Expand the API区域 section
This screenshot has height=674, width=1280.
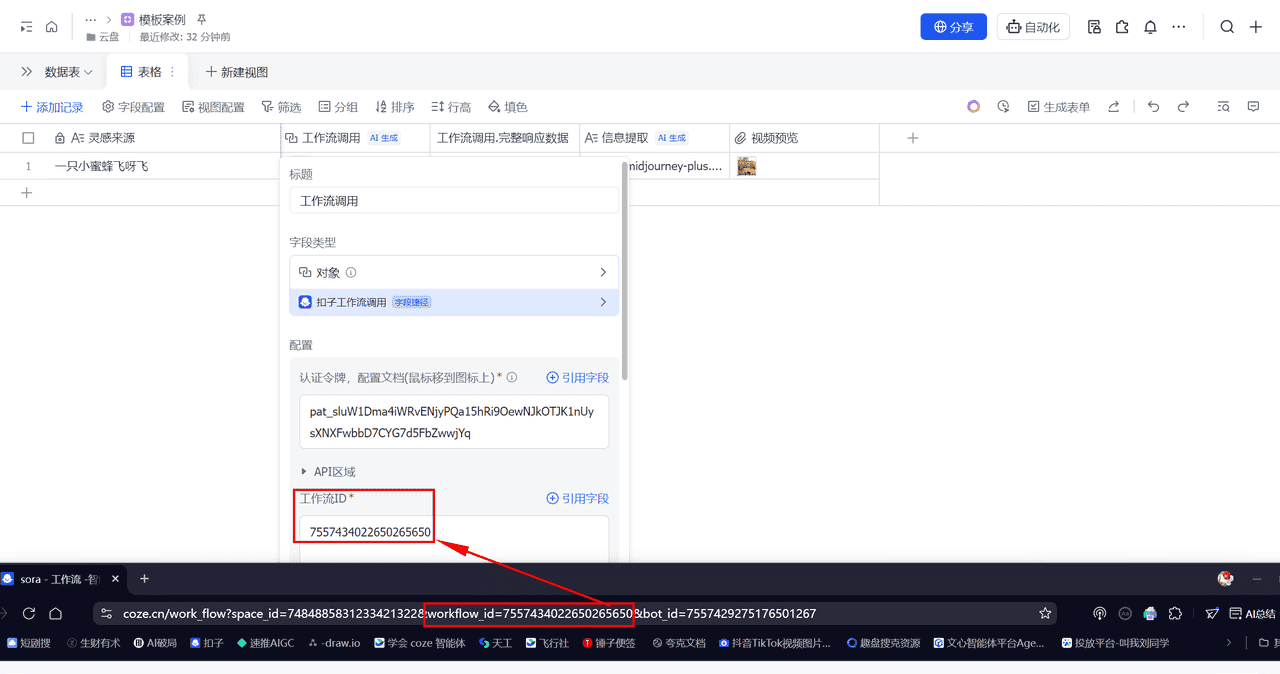click(330, 471)
